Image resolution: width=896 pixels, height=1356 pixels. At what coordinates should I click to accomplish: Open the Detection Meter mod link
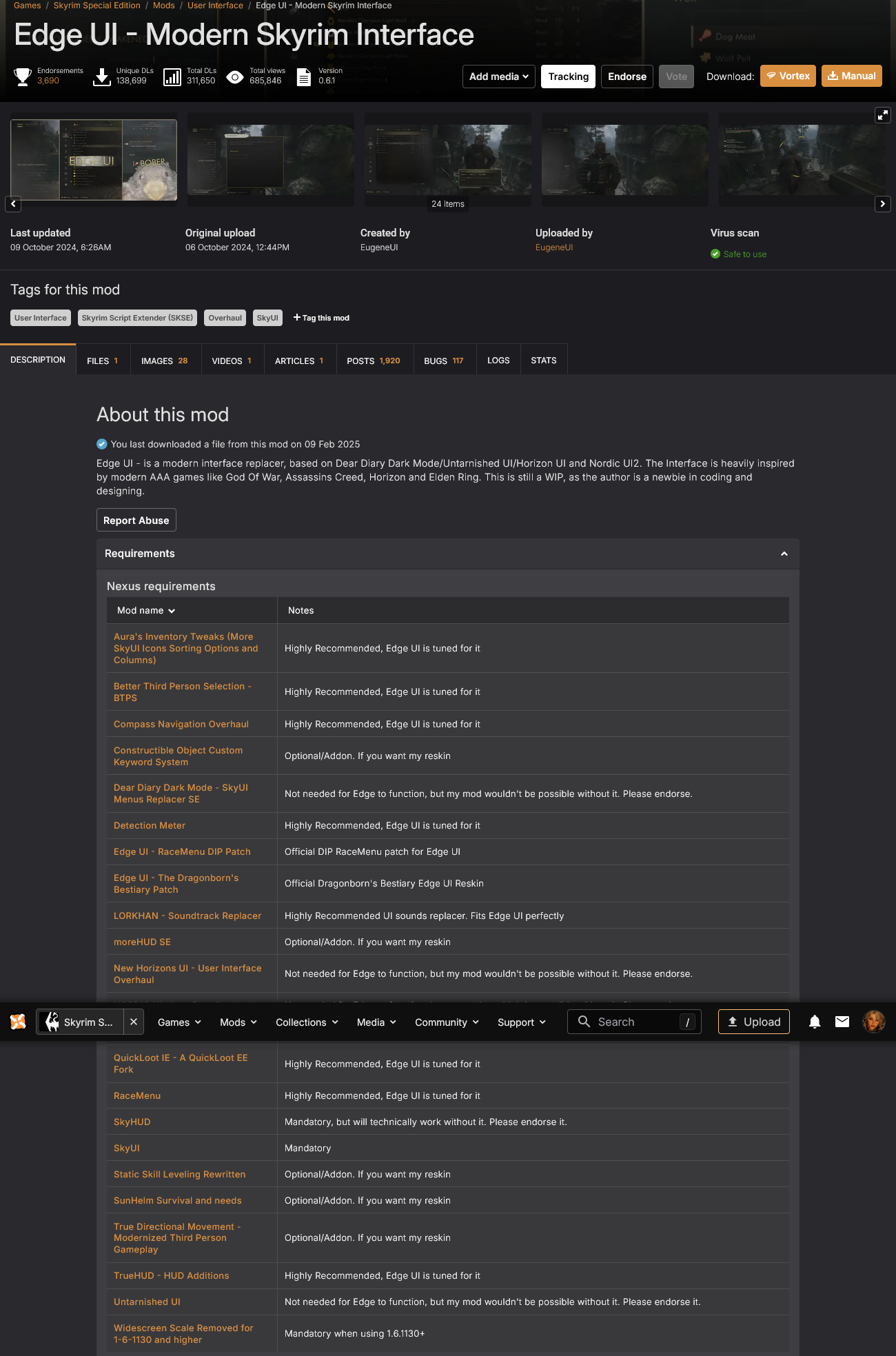pyautogui.click(x=150, y=826)
